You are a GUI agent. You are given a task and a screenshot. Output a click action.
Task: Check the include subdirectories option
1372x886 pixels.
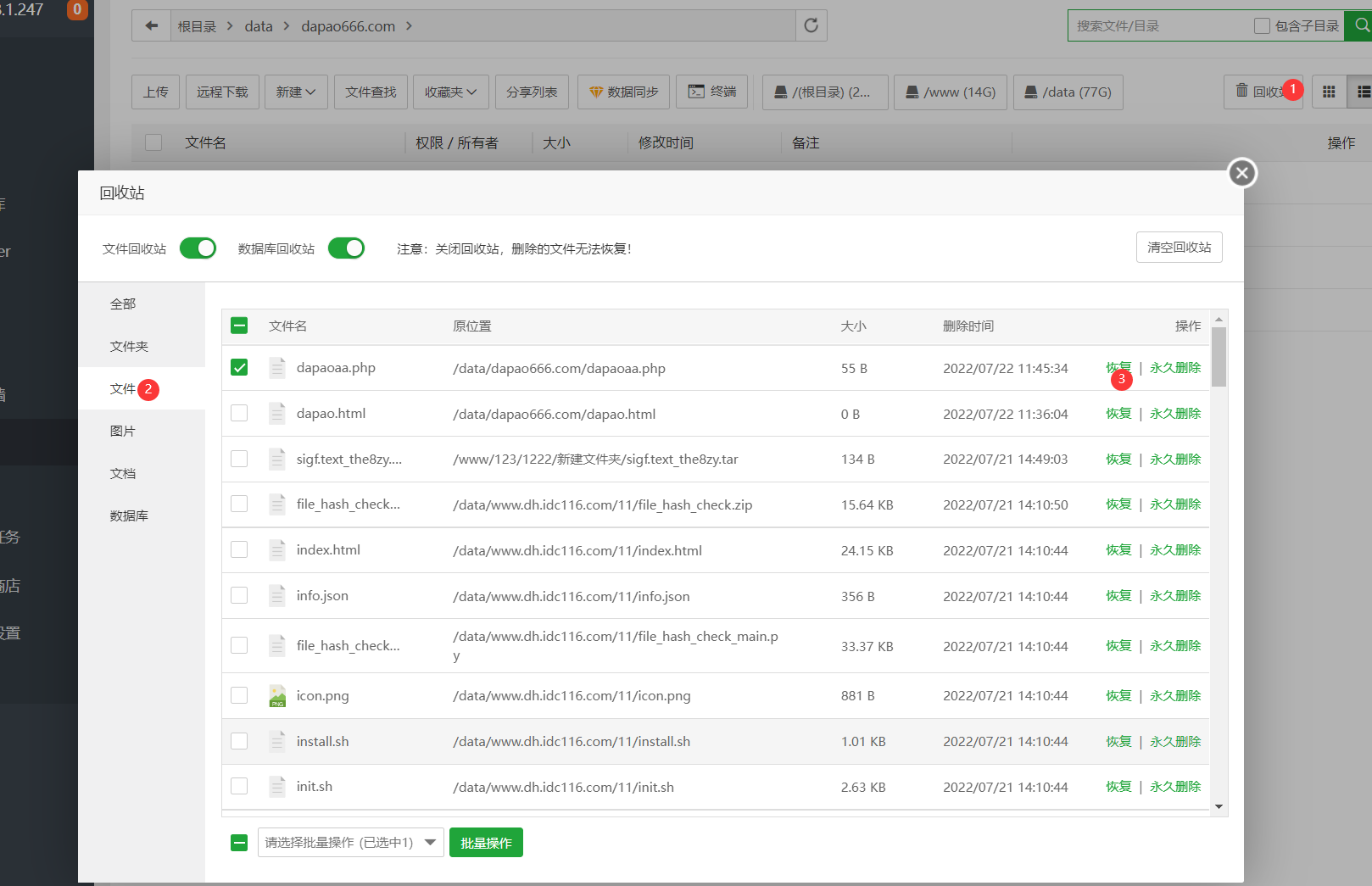coord(1262,25)
